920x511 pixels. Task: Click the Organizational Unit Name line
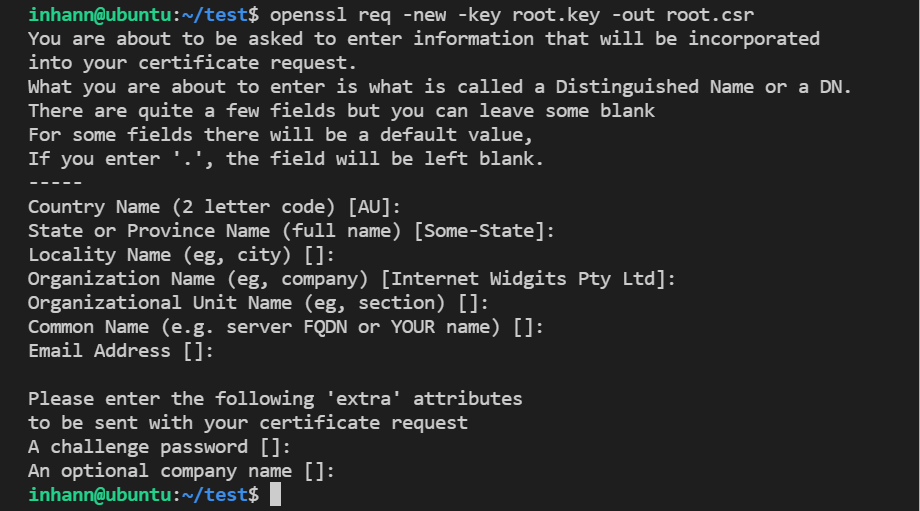tap(258, 303)
